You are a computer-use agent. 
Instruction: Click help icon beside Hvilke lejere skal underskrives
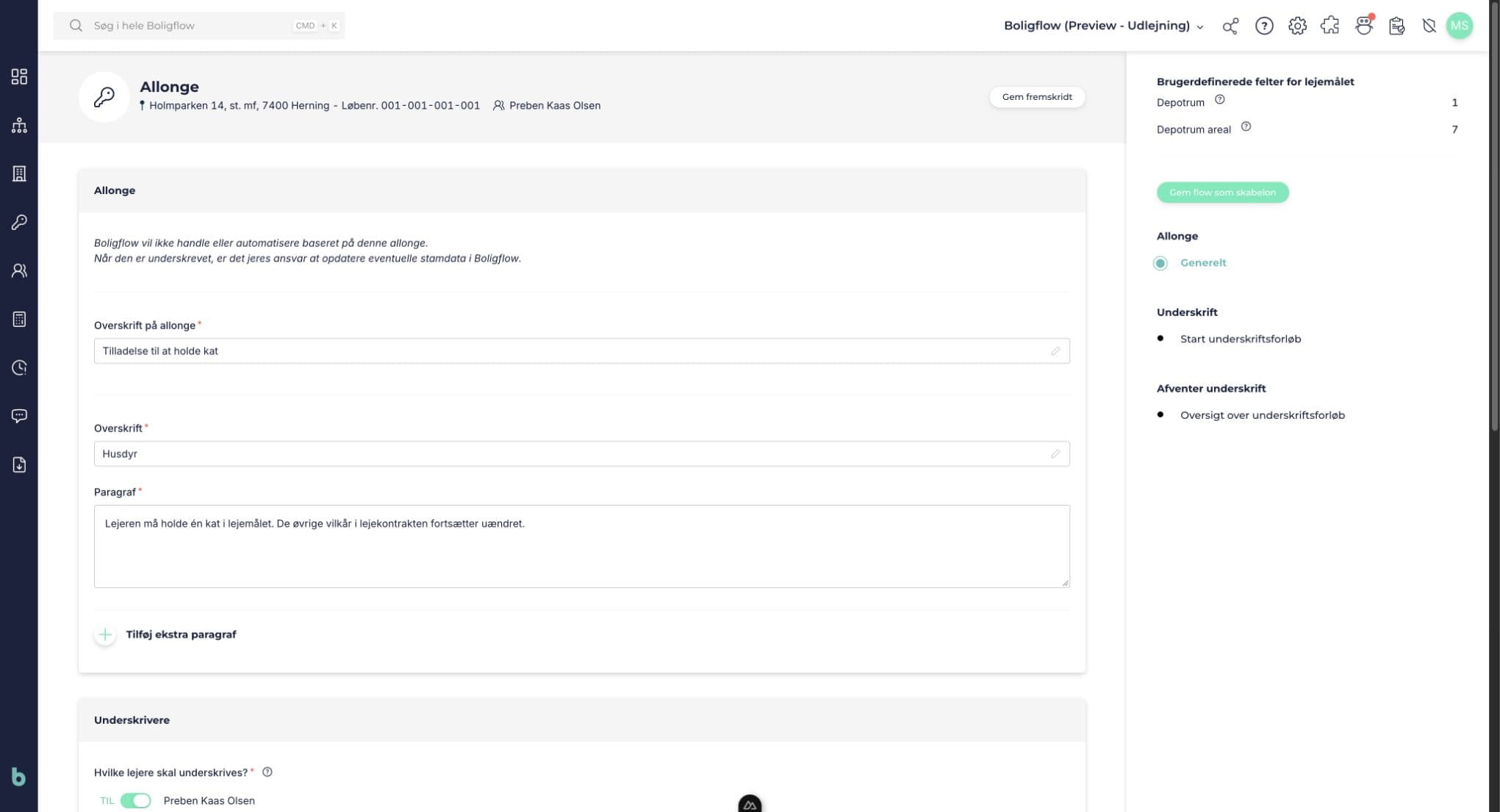(268, 772)
